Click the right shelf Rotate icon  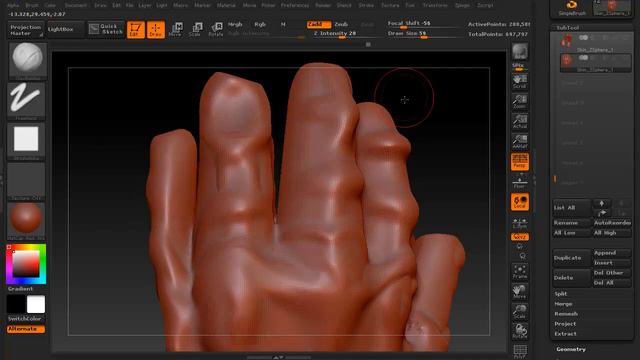point(520,331)
